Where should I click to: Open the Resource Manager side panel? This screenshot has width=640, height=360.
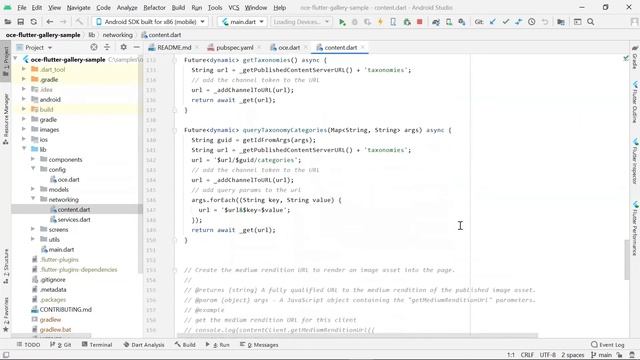(6, 120)
